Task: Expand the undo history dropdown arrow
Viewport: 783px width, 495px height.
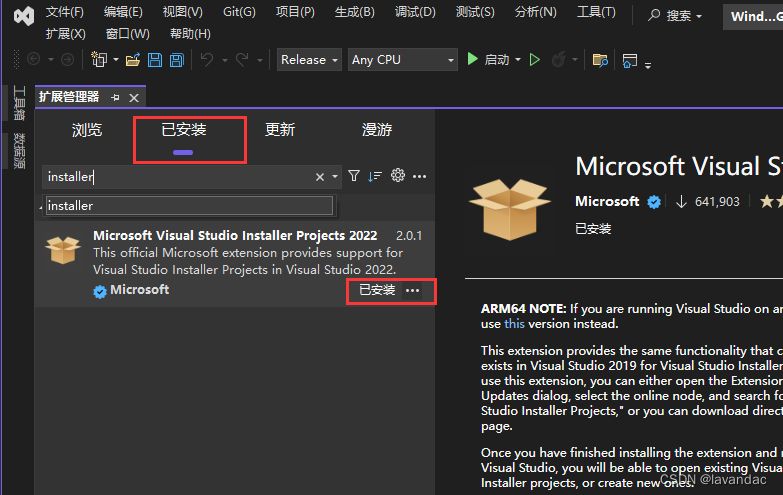Action: [x=225, y=60]
